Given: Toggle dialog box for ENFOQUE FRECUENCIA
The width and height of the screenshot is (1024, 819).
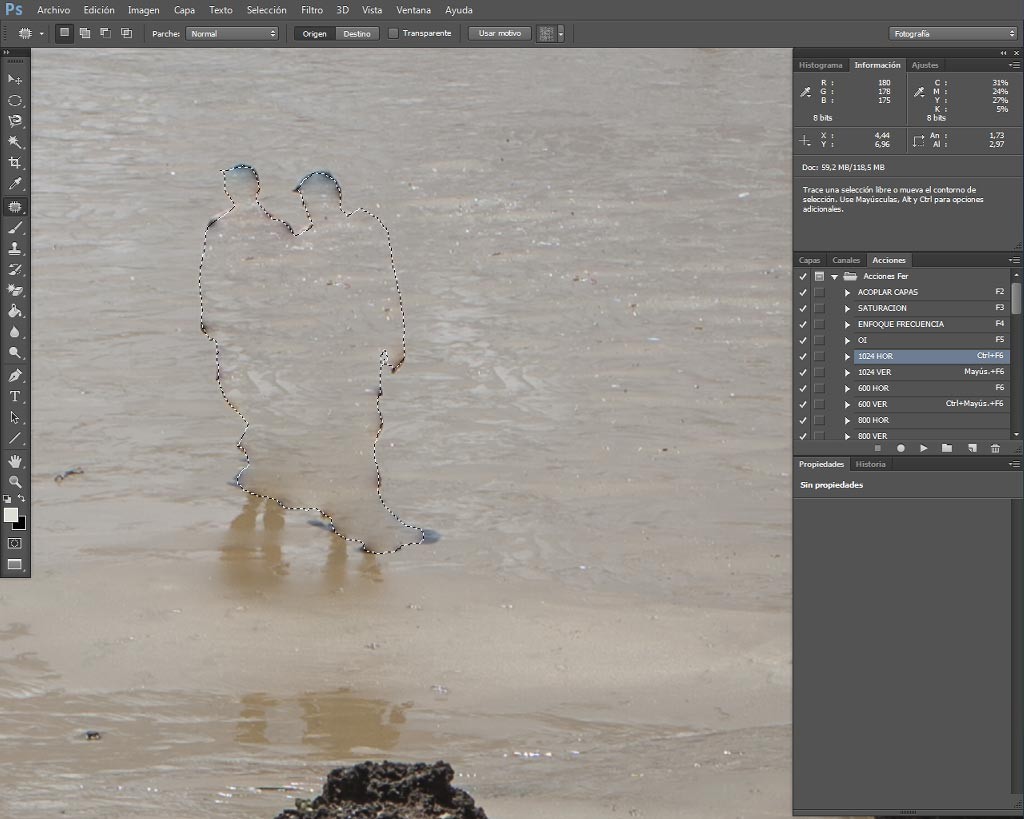Looking at the screenshot, I should click(x=819, y=324).
